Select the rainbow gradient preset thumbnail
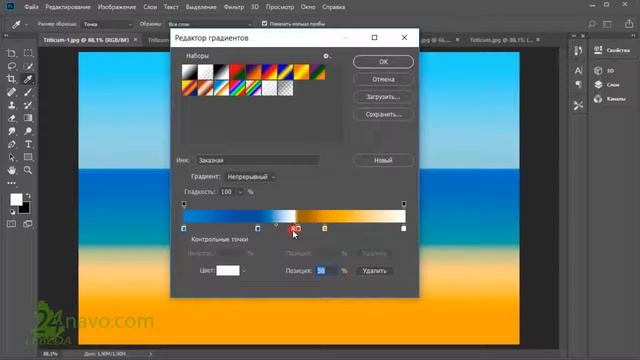The image size is (640, 360). 237,88
